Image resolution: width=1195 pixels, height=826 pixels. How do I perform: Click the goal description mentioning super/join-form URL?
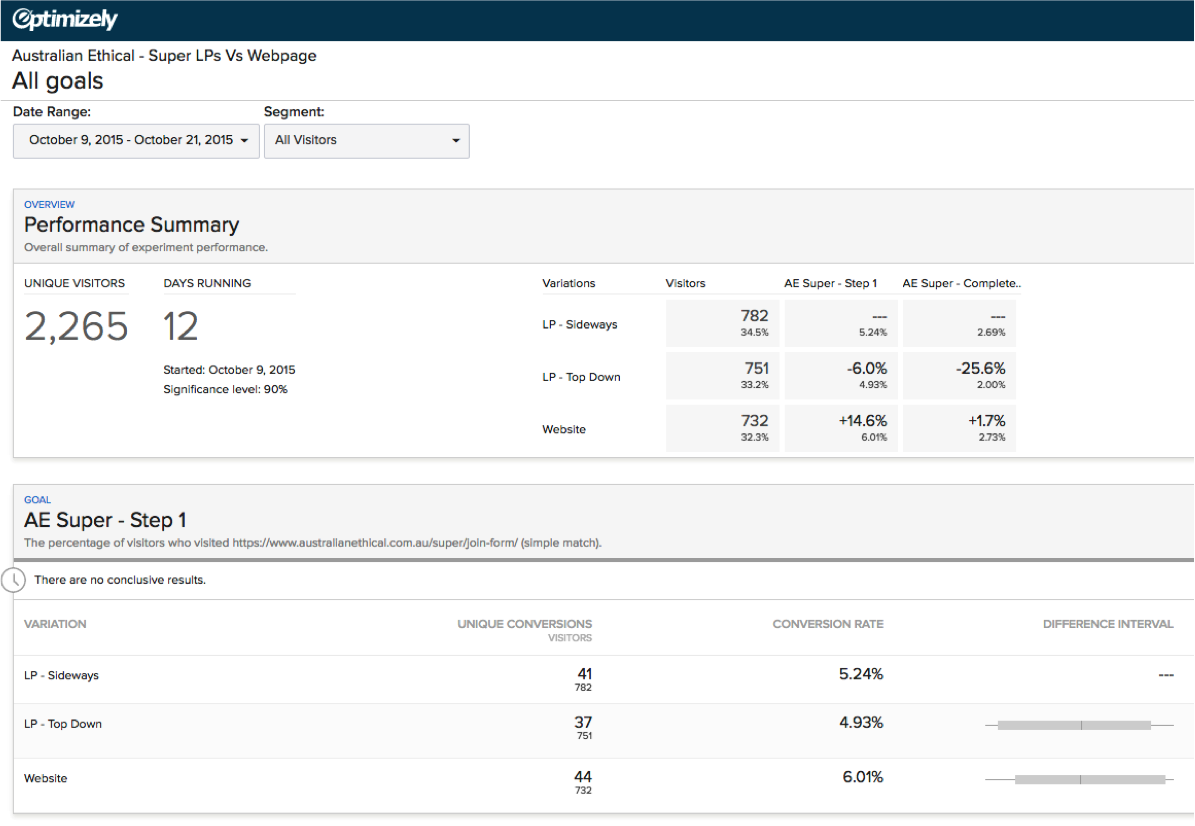312,543
